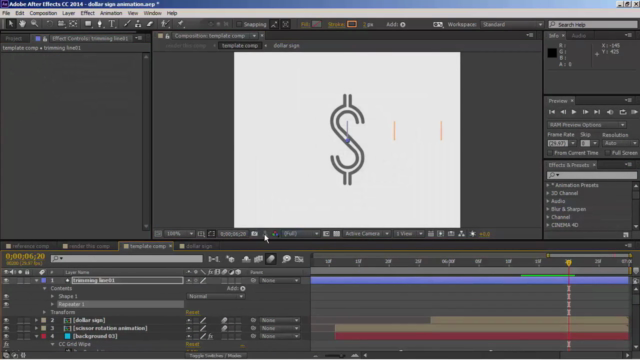
Task: Expand the Transform group
Action: pyautogui.click(x=44, y=312)
